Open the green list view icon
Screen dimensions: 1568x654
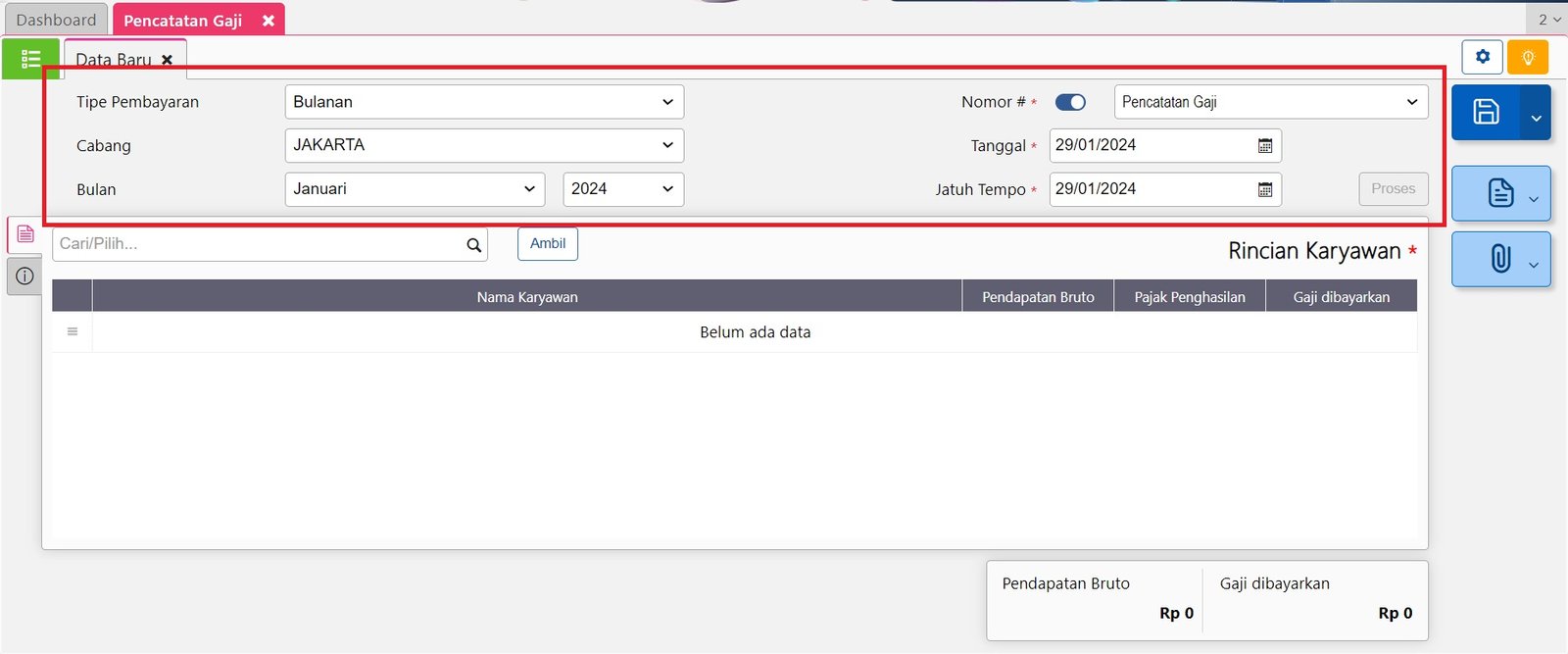click(30, 59)
